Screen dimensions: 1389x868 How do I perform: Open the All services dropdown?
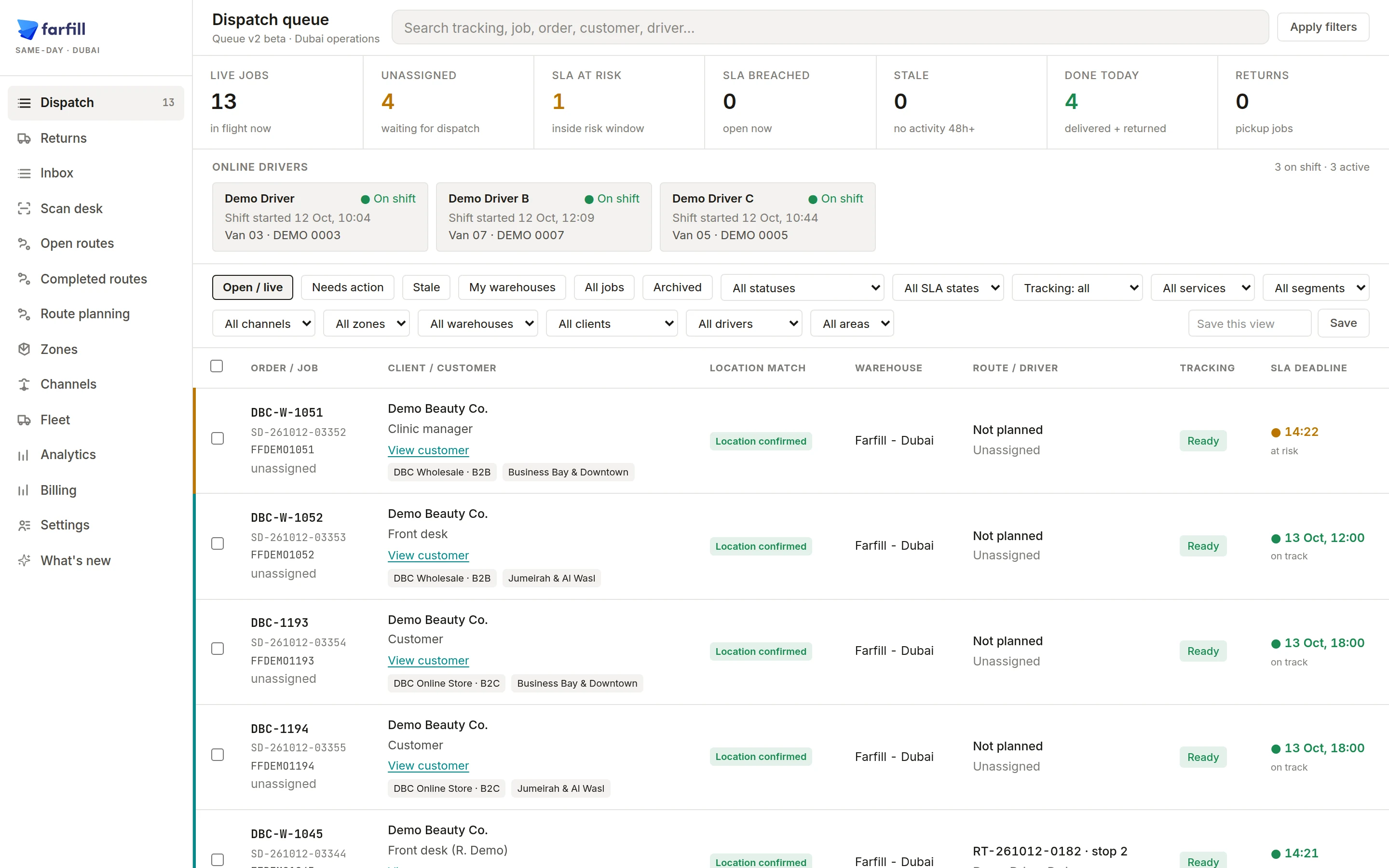click(x=1202, y=287)
